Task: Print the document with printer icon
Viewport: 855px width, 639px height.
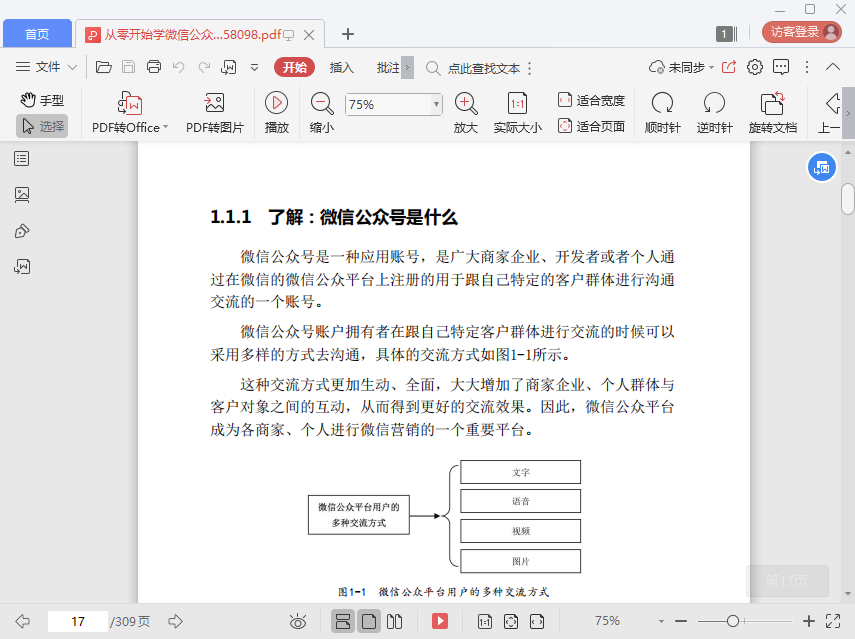Action: (154, 67)
